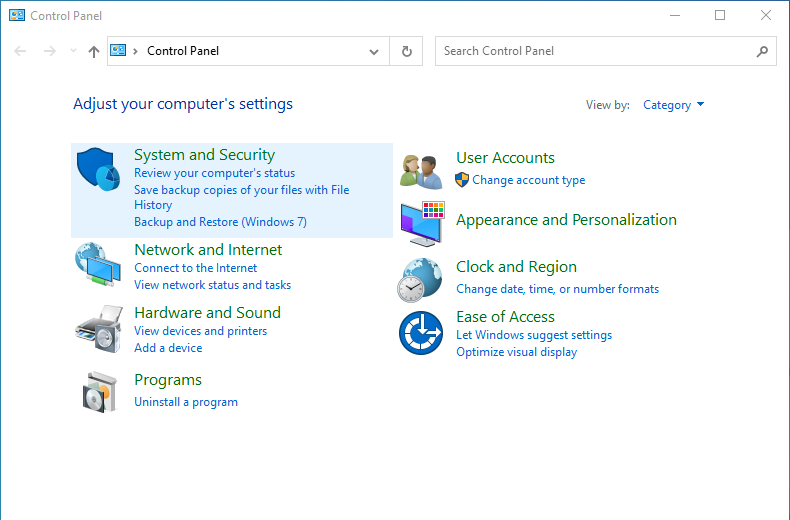Click Change date, time, or number formats
This screenshot has height=520, width=790.
click(558, 289)
